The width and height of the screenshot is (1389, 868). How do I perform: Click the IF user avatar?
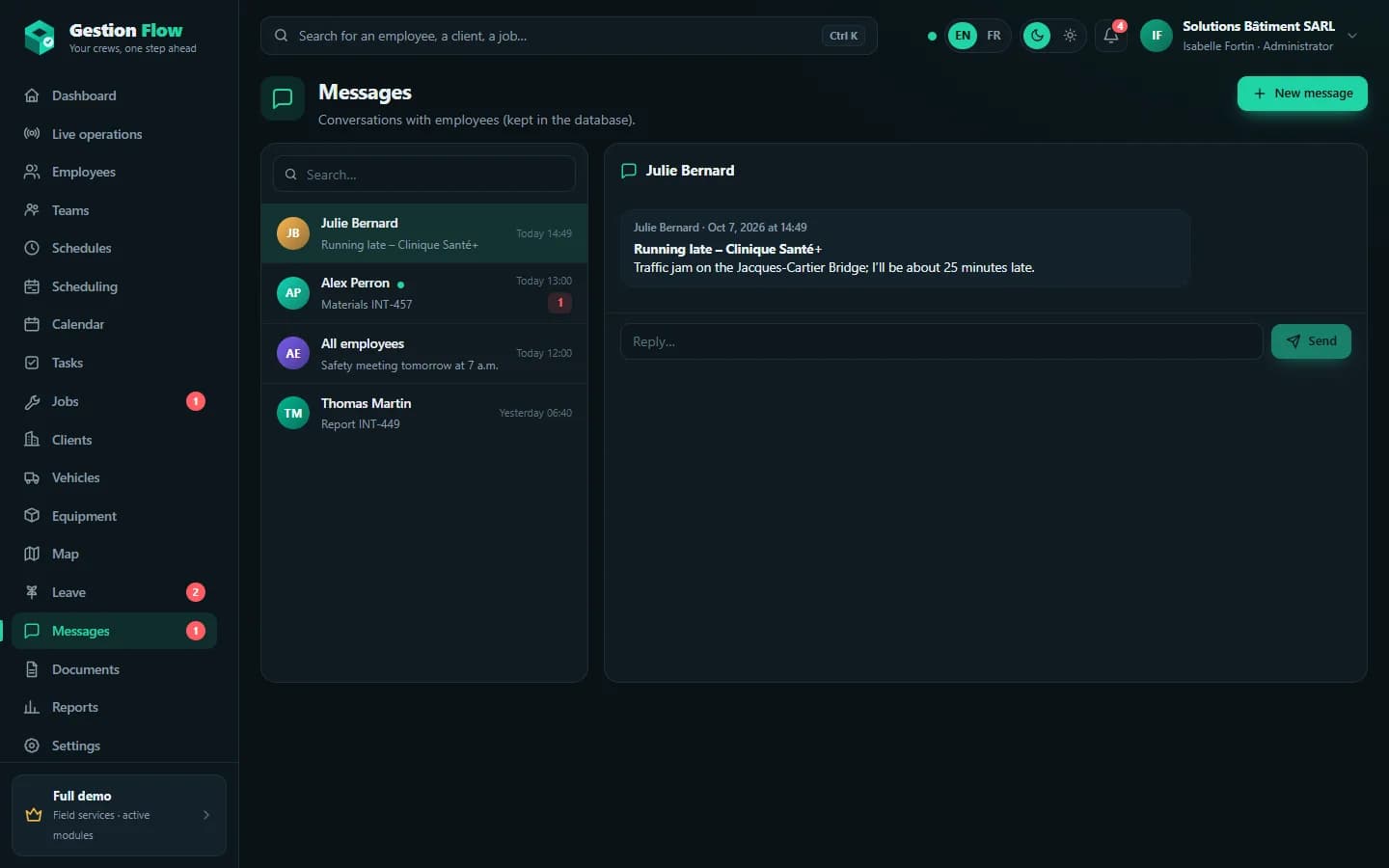[1157, 36]
